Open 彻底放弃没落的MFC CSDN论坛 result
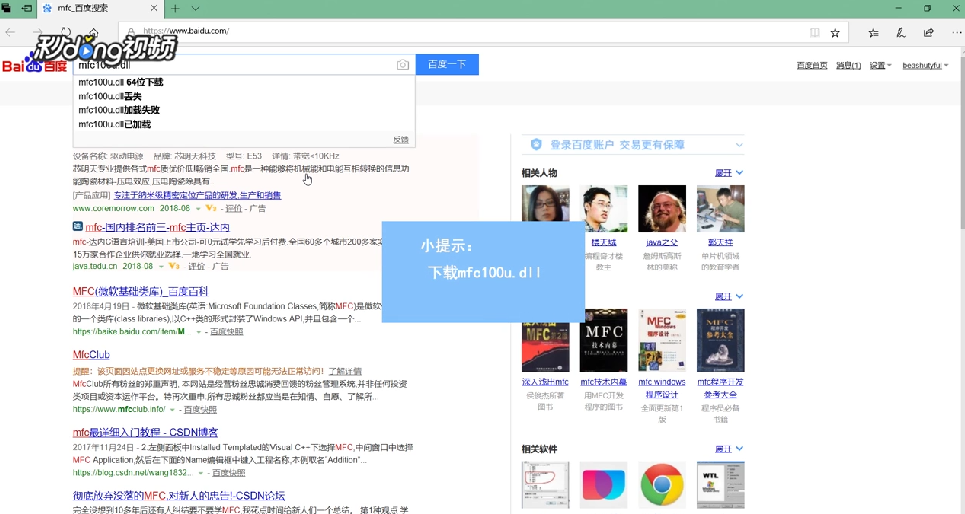Viewport: 965px width, 514px height. tap(178, 496)
